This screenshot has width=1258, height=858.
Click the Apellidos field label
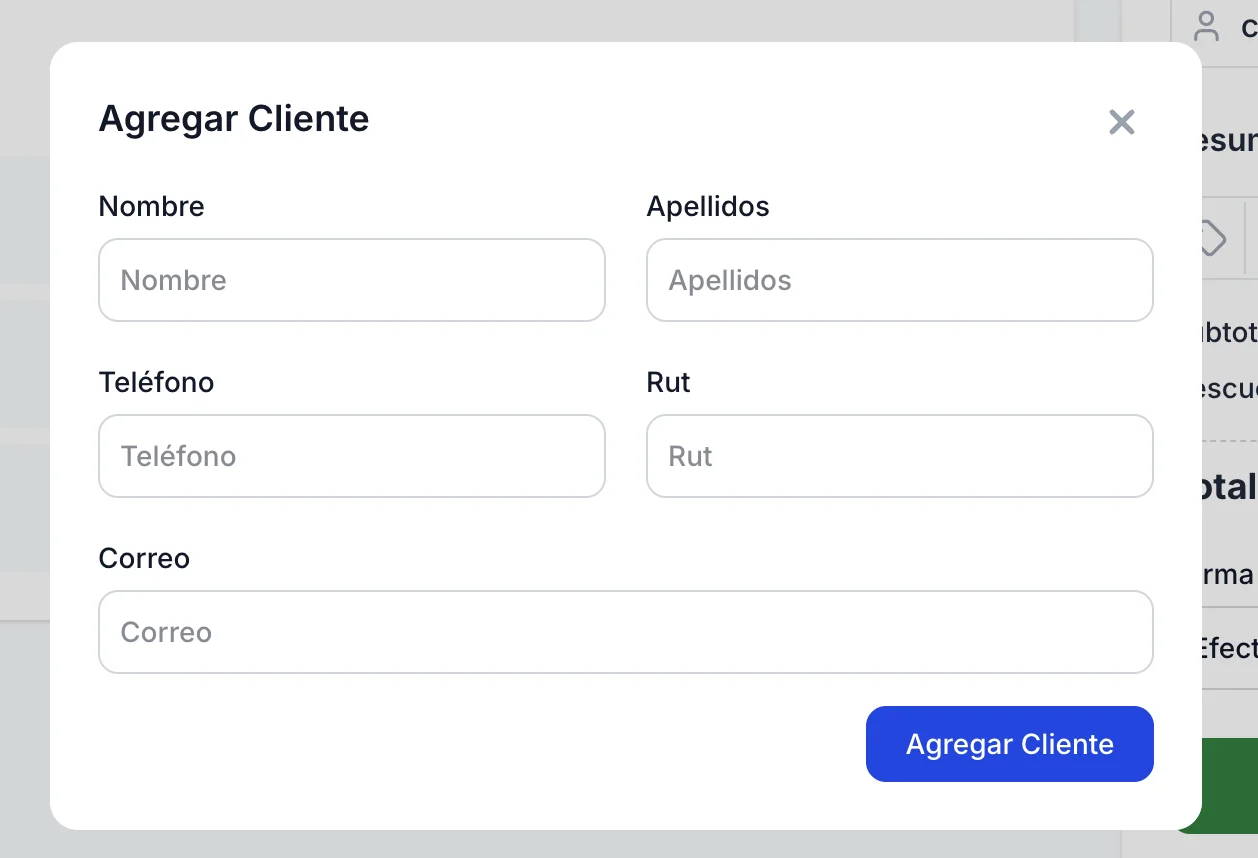click(708, 206)
